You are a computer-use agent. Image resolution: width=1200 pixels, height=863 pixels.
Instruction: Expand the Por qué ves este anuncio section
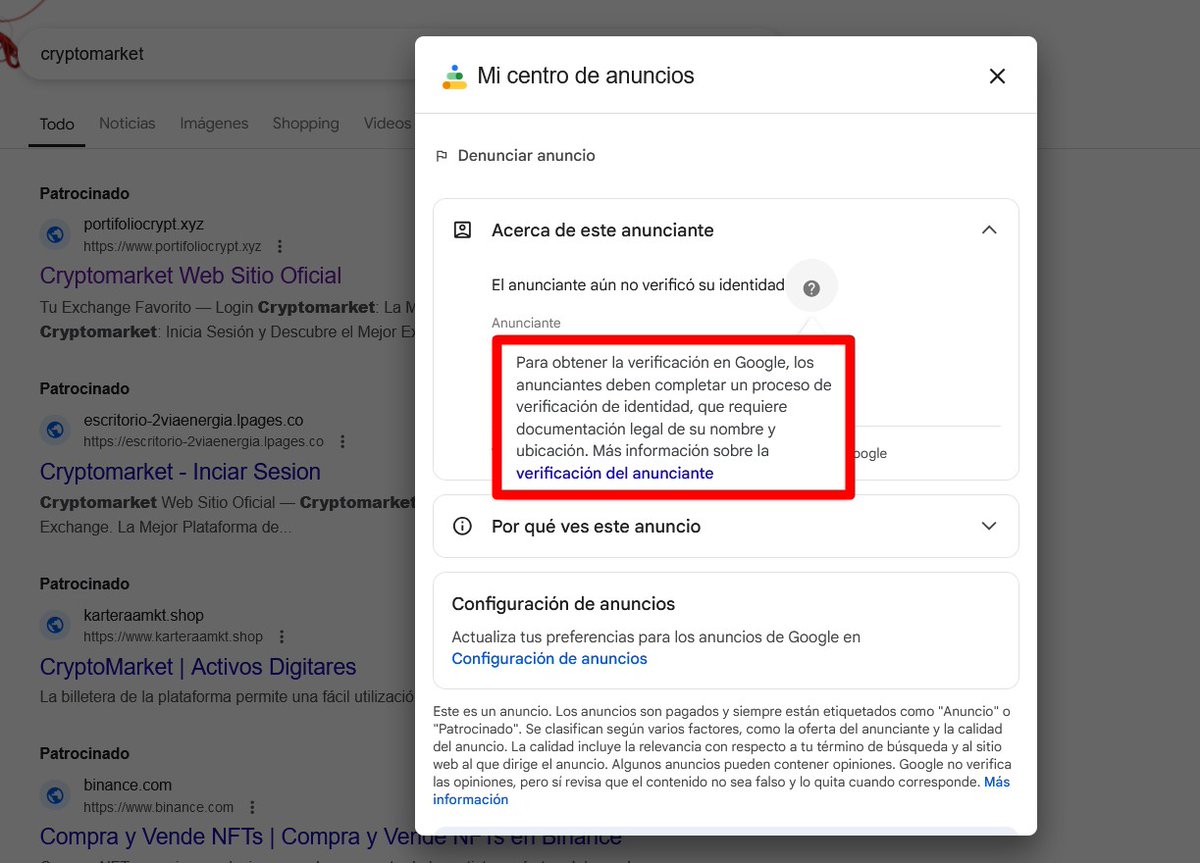[989, 526]
